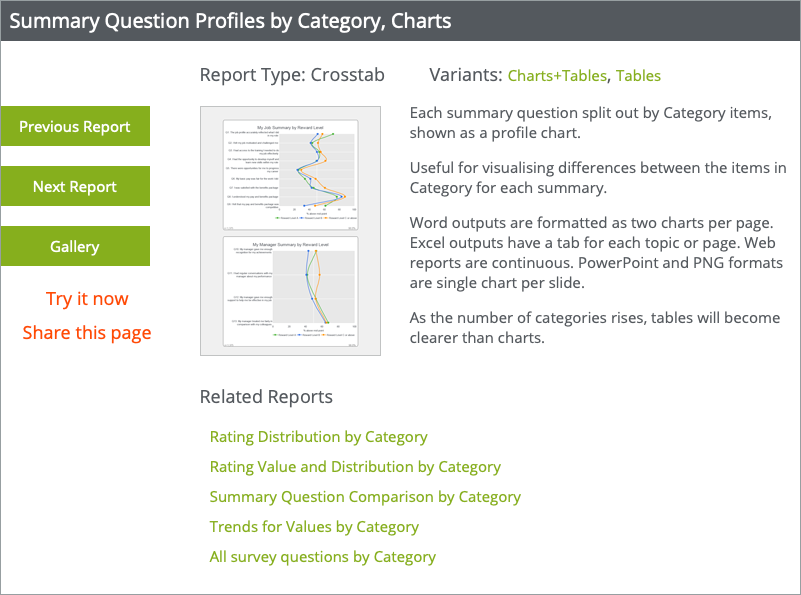View the Tables variant
This screenshot has width=801, height=595.
point(638,76)
